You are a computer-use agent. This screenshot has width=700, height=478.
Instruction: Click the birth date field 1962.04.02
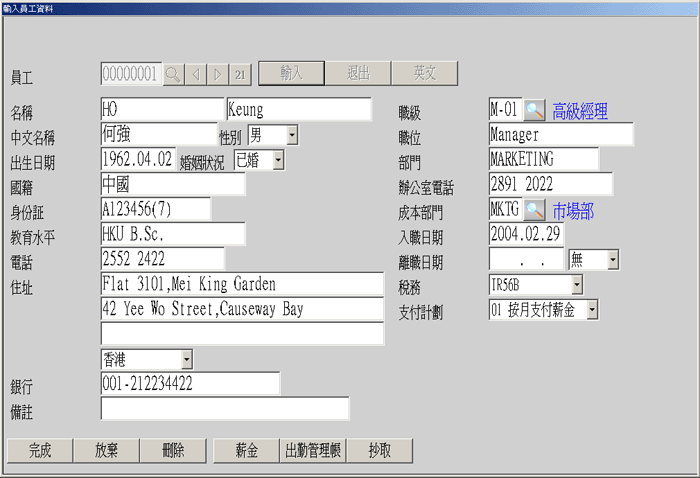tap(138, 159)
